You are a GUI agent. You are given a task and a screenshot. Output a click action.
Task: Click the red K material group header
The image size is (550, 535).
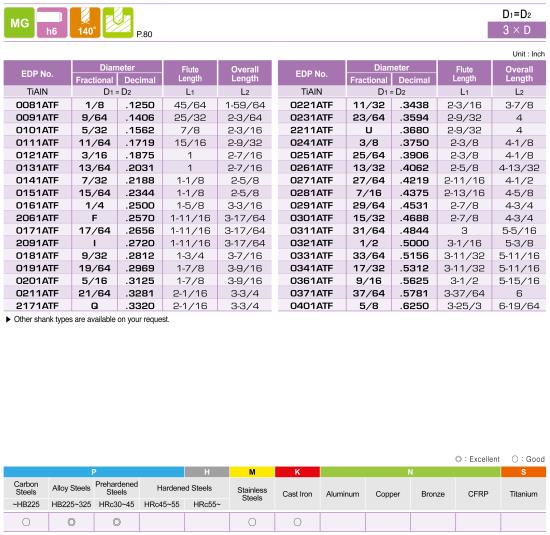point(297,472)
